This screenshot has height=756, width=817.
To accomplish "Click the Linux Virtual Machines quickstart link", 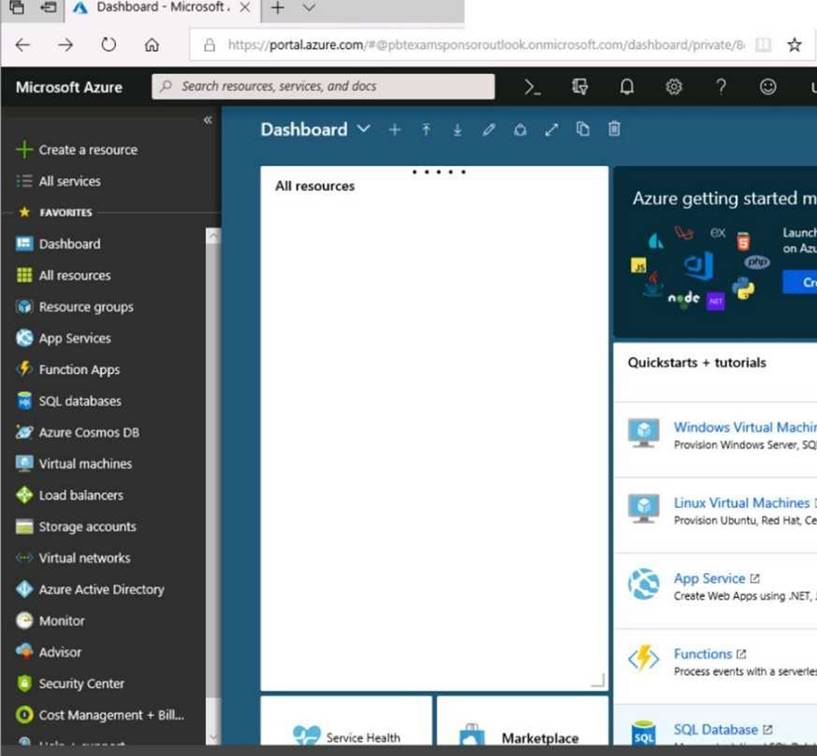I will pyautogui.click(x=741, y=503).
